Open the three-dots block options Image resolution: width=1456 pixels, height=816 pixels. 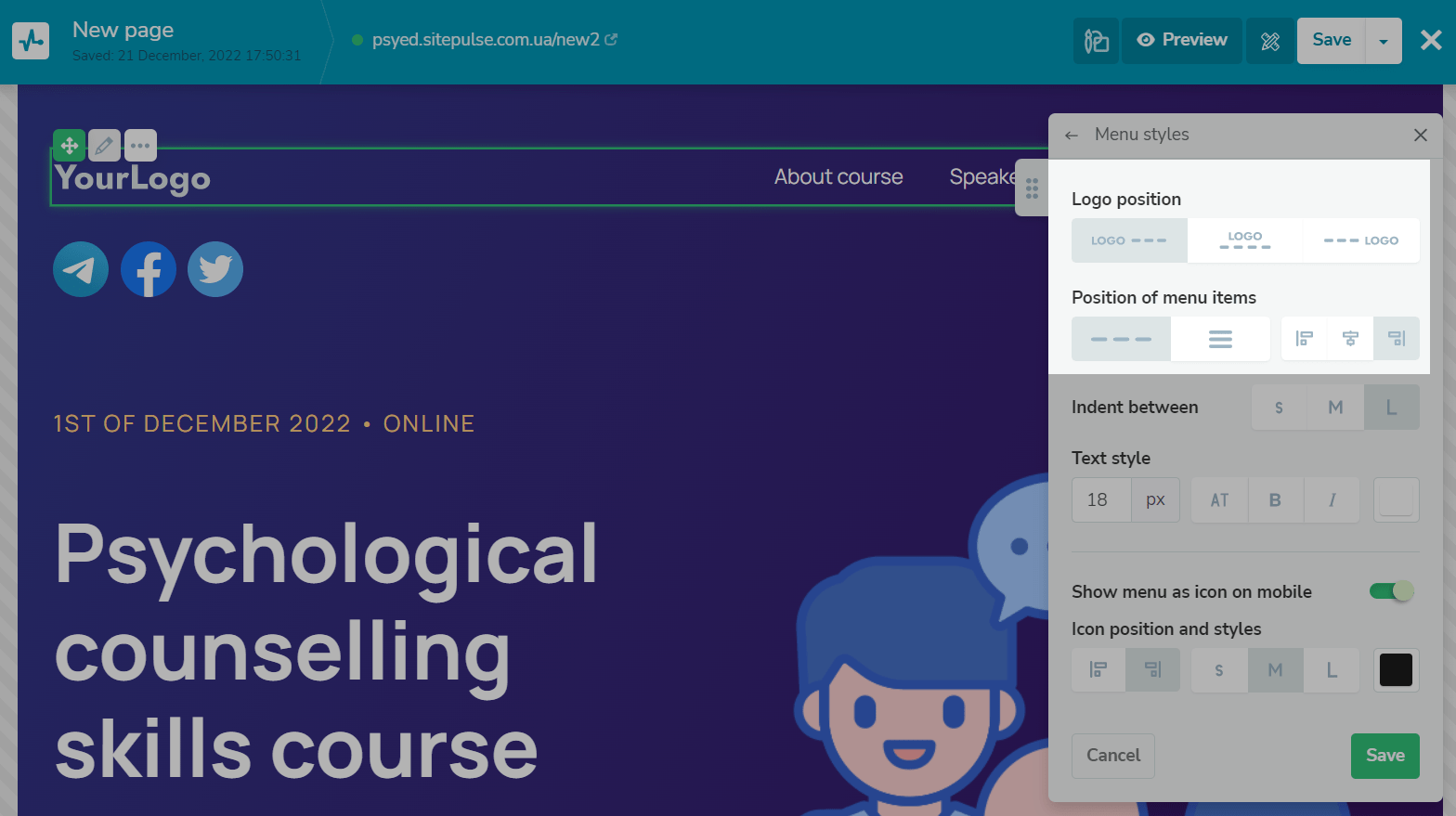140,146
